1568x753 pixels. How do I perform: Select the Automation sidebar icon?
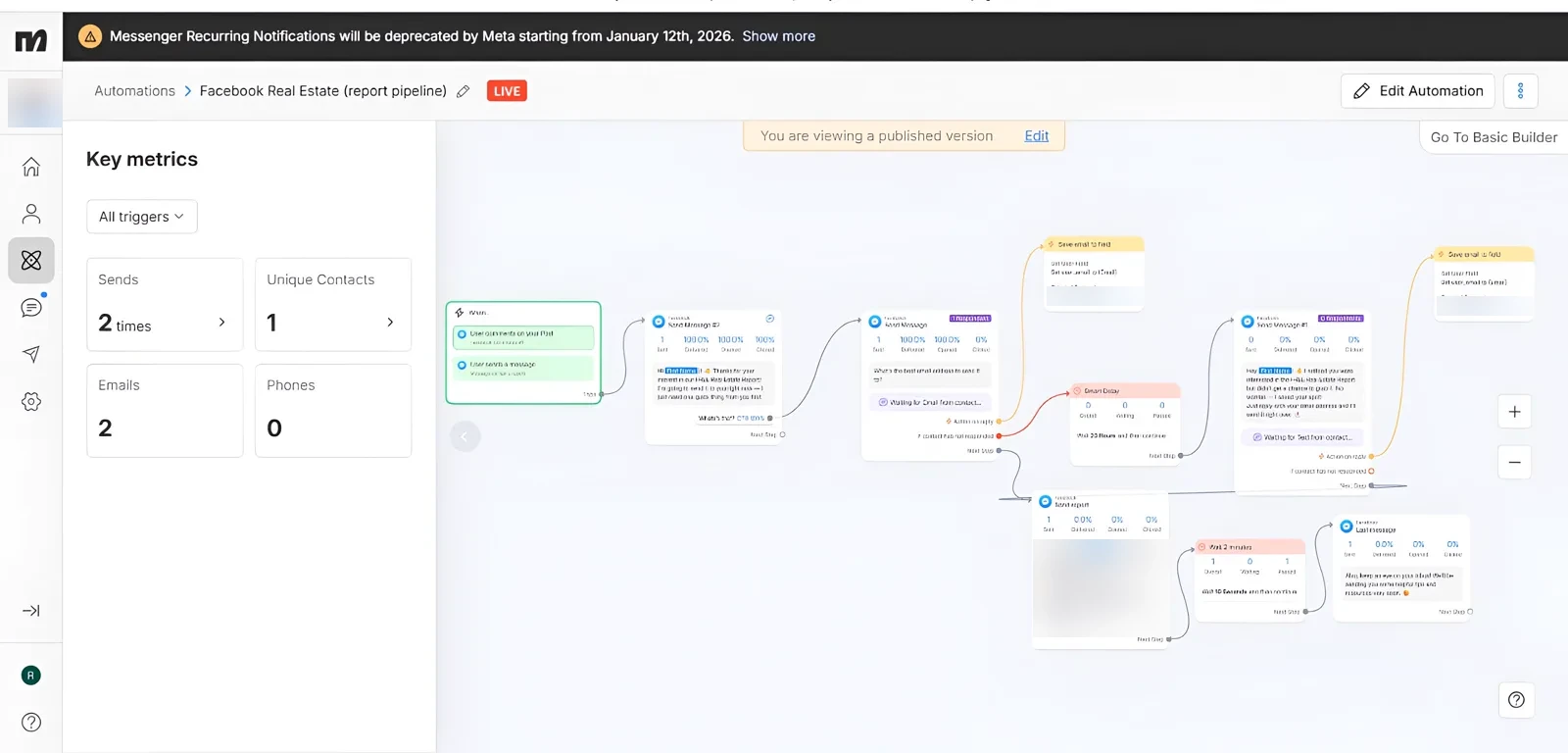tap(31, 261)
